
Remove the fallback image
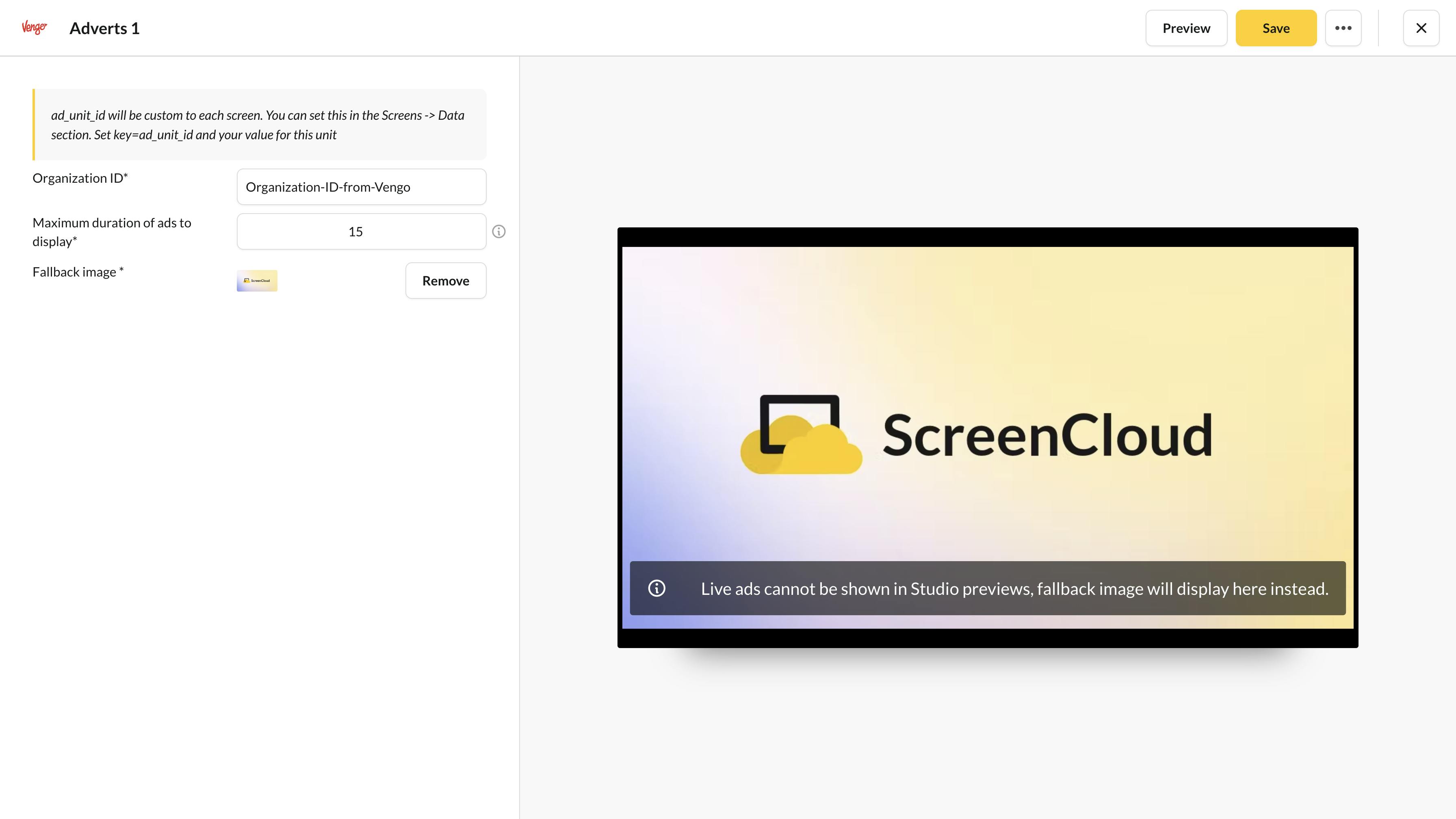[x=445, y=281]
